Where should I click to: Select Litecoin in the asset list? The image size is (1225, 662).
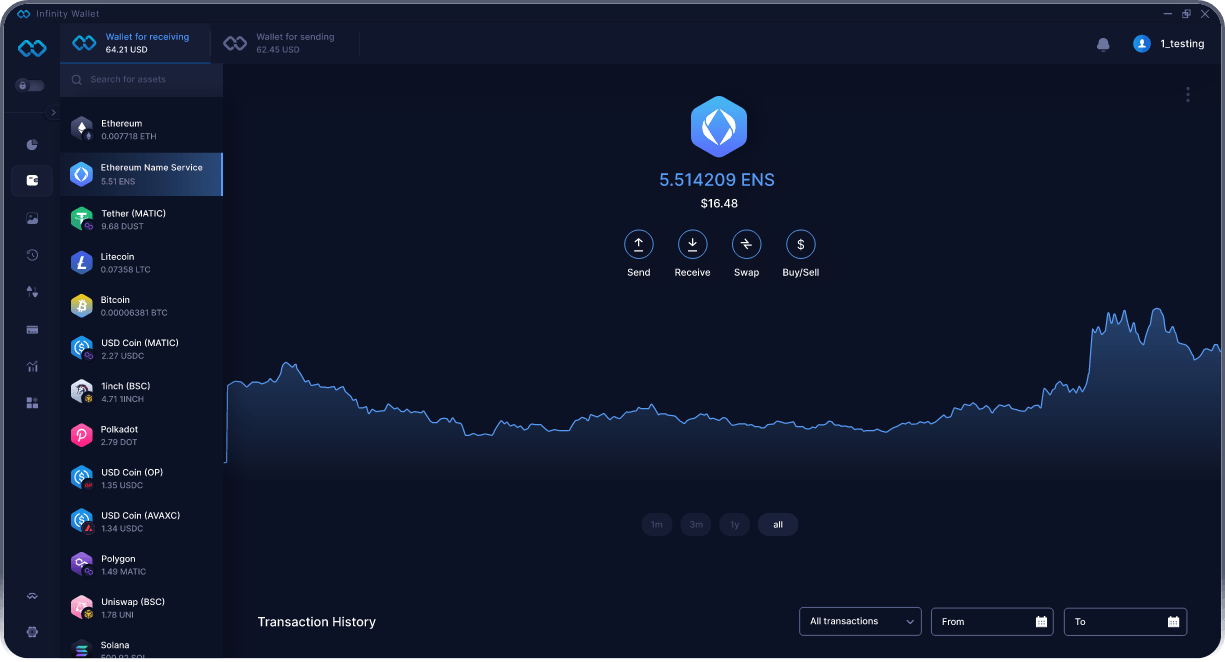141,262
